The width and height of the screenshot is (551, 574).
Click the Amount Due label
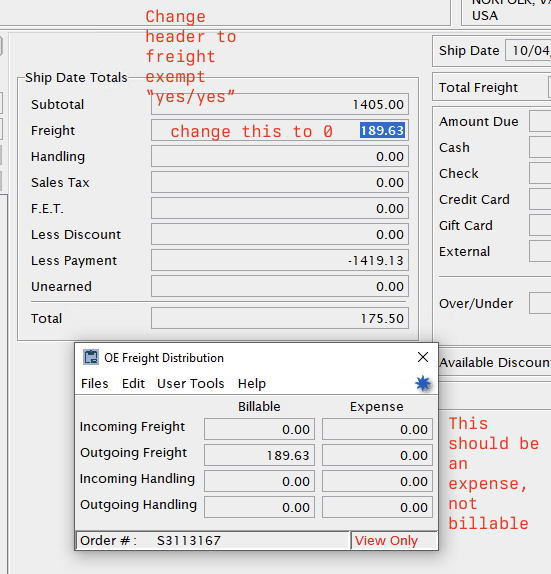coord(479,121)
